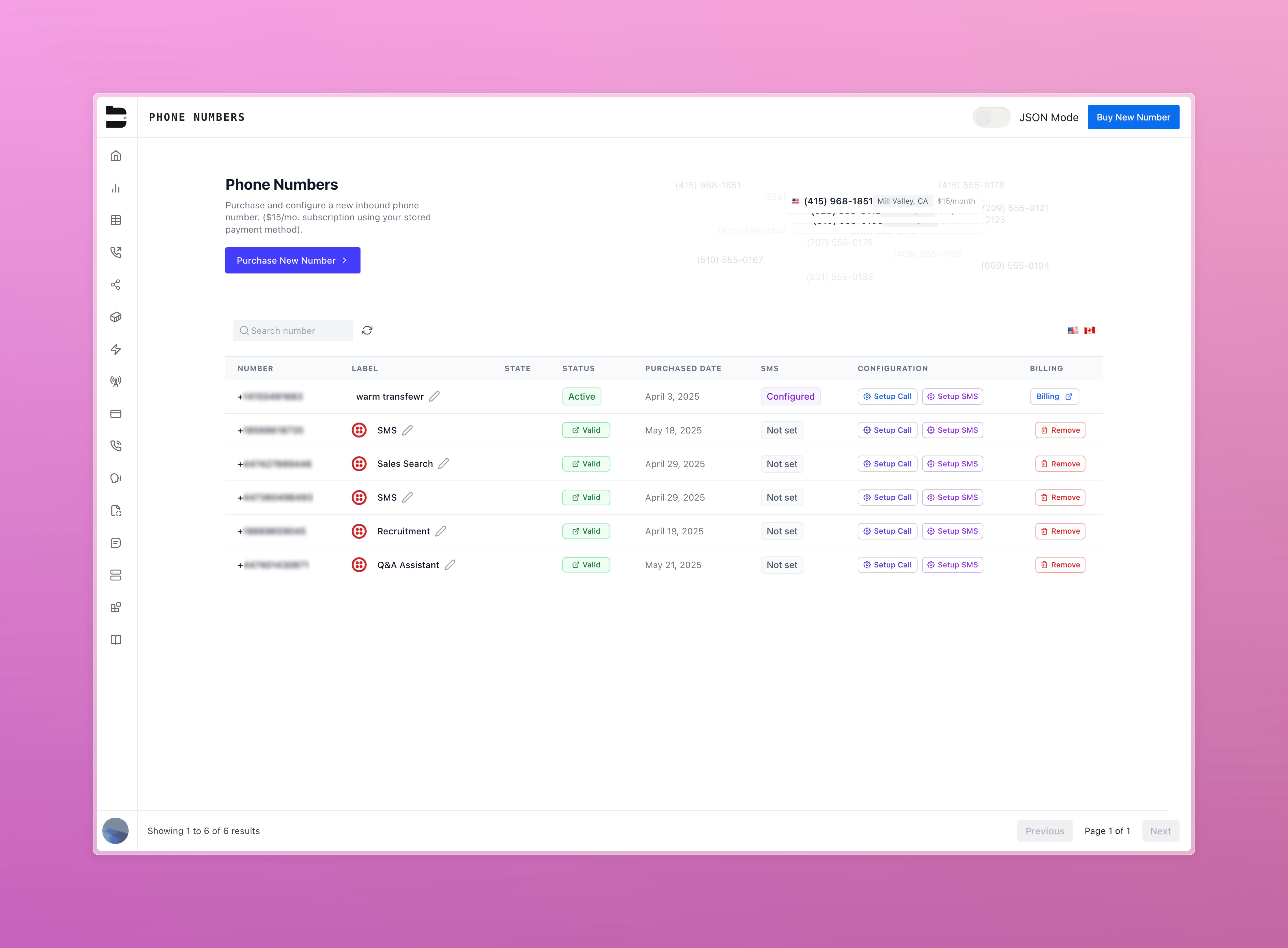This screenshot has height=948, width=1288.
Task: Setup SMS for warm transfewr row
Action: [952, 397]
